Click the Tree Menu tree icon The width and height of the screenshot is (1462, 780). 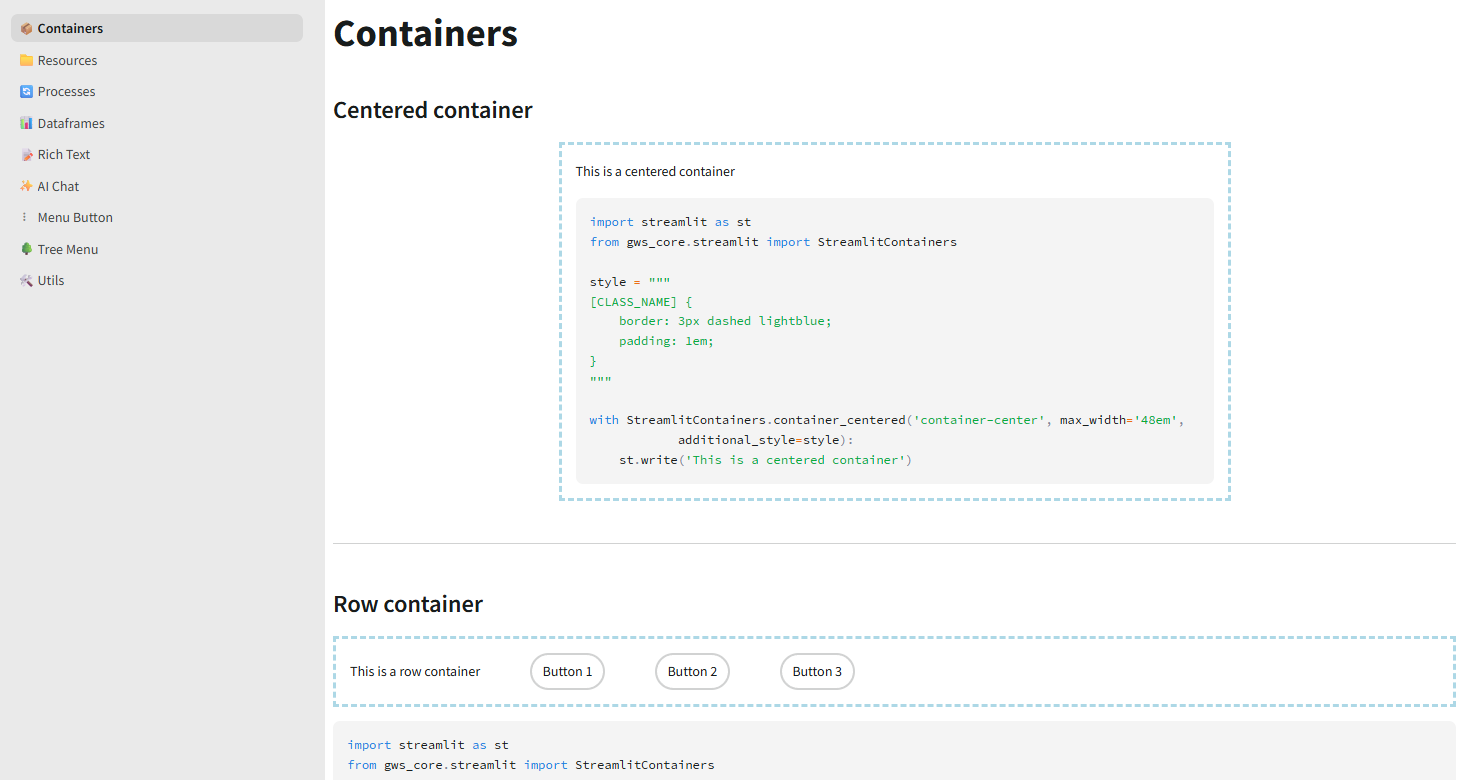(x=26, y=250)
